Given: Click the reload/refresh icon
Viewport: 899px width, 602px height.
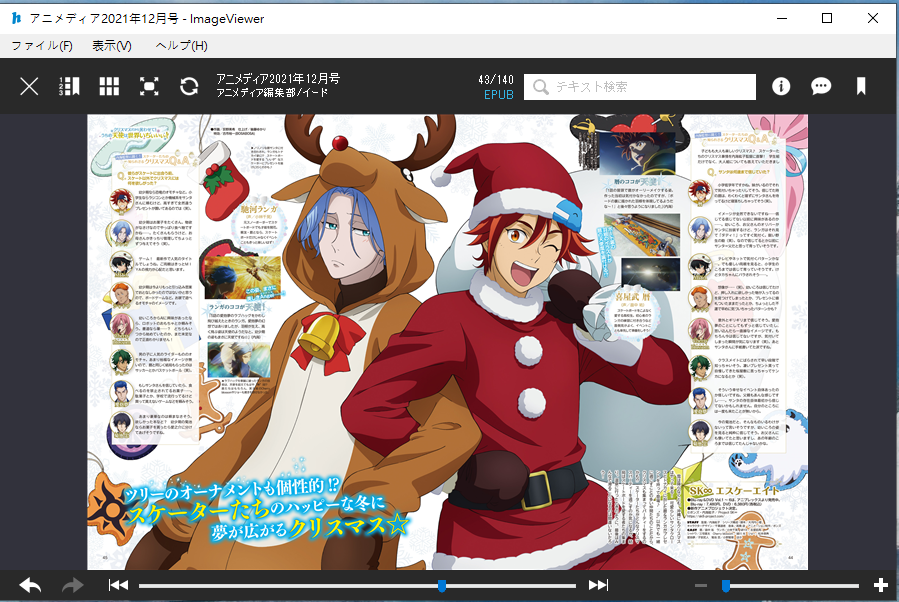Looking at the screenshot, I should click(189, 87).
